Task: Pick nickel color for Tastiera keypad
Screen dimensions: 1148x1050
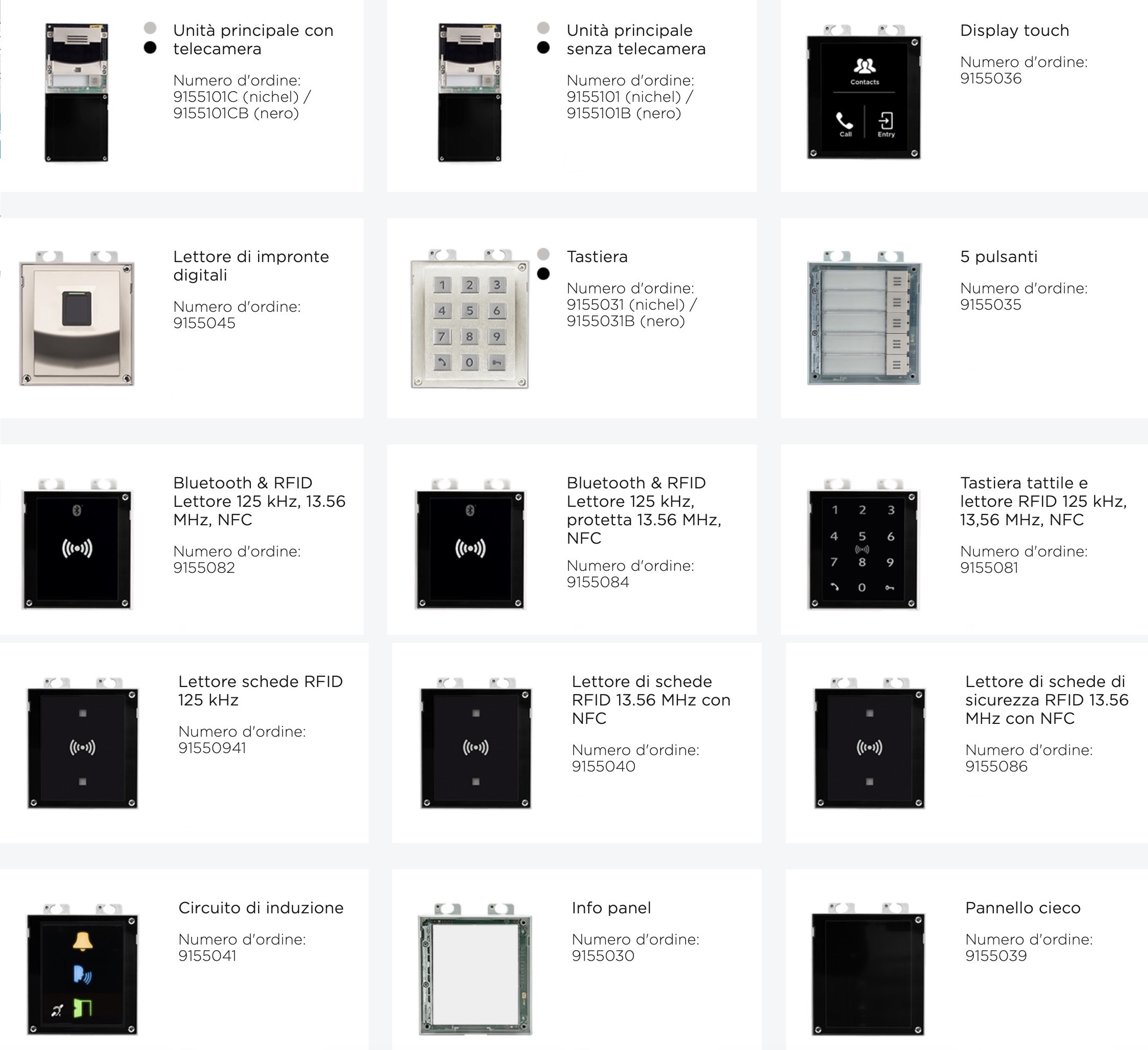Action: click(543, 254)
